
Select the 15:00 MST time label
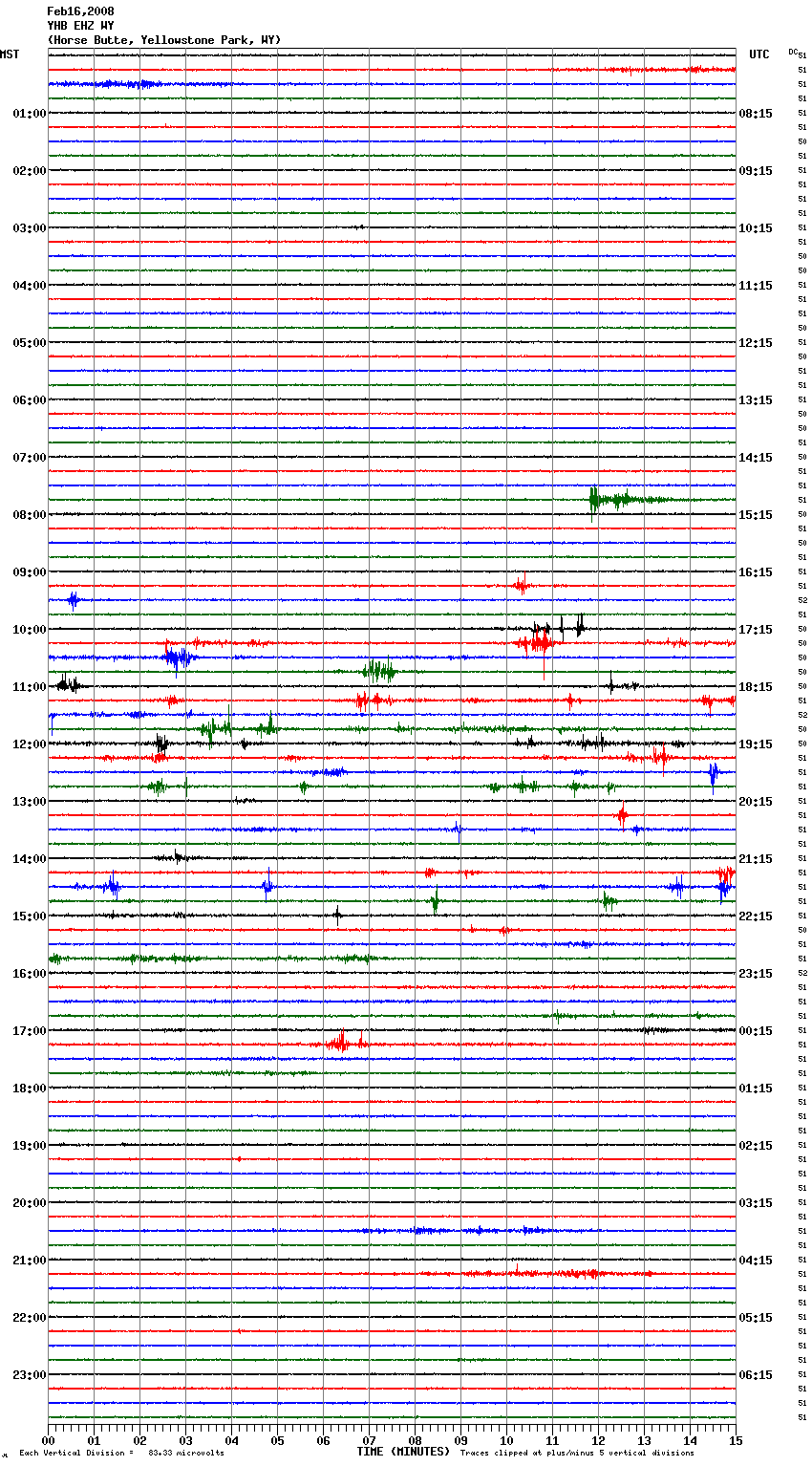pos(29,916)
